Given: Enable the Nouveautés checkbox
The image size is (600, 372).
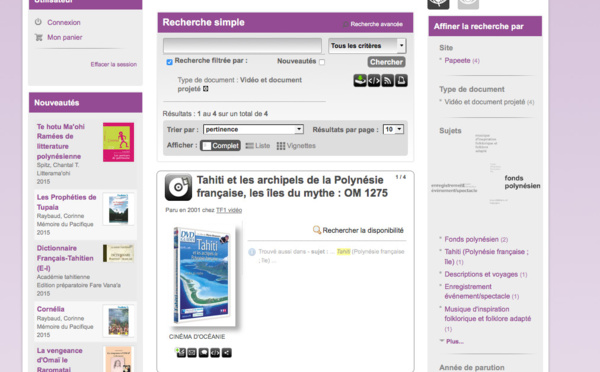Looking at the screenshot, I should pos(322,62).
